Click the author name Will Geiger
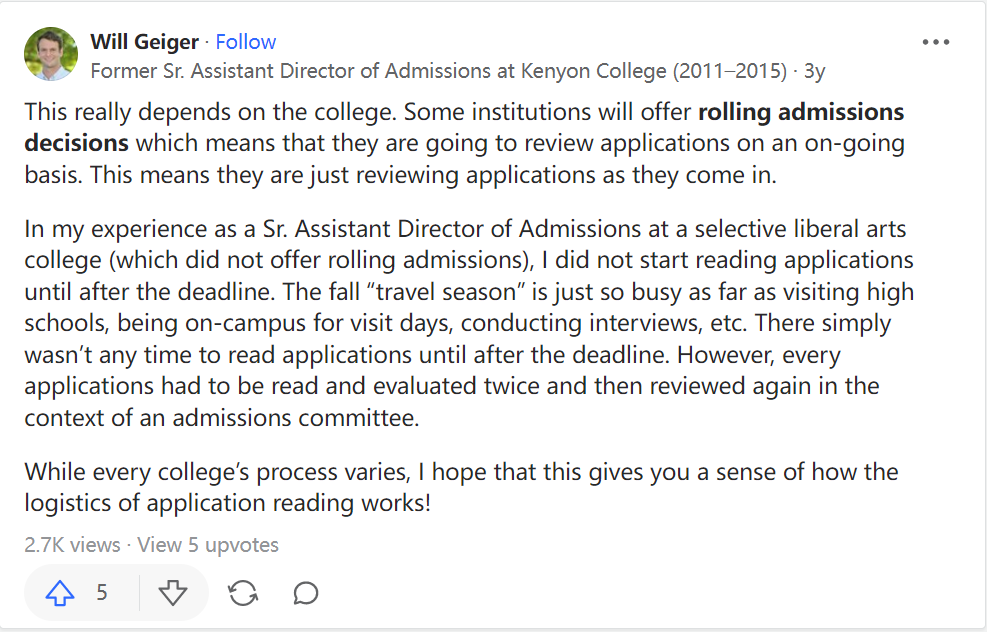The height and width of the screenshot is (632, 987). point(144,42)
